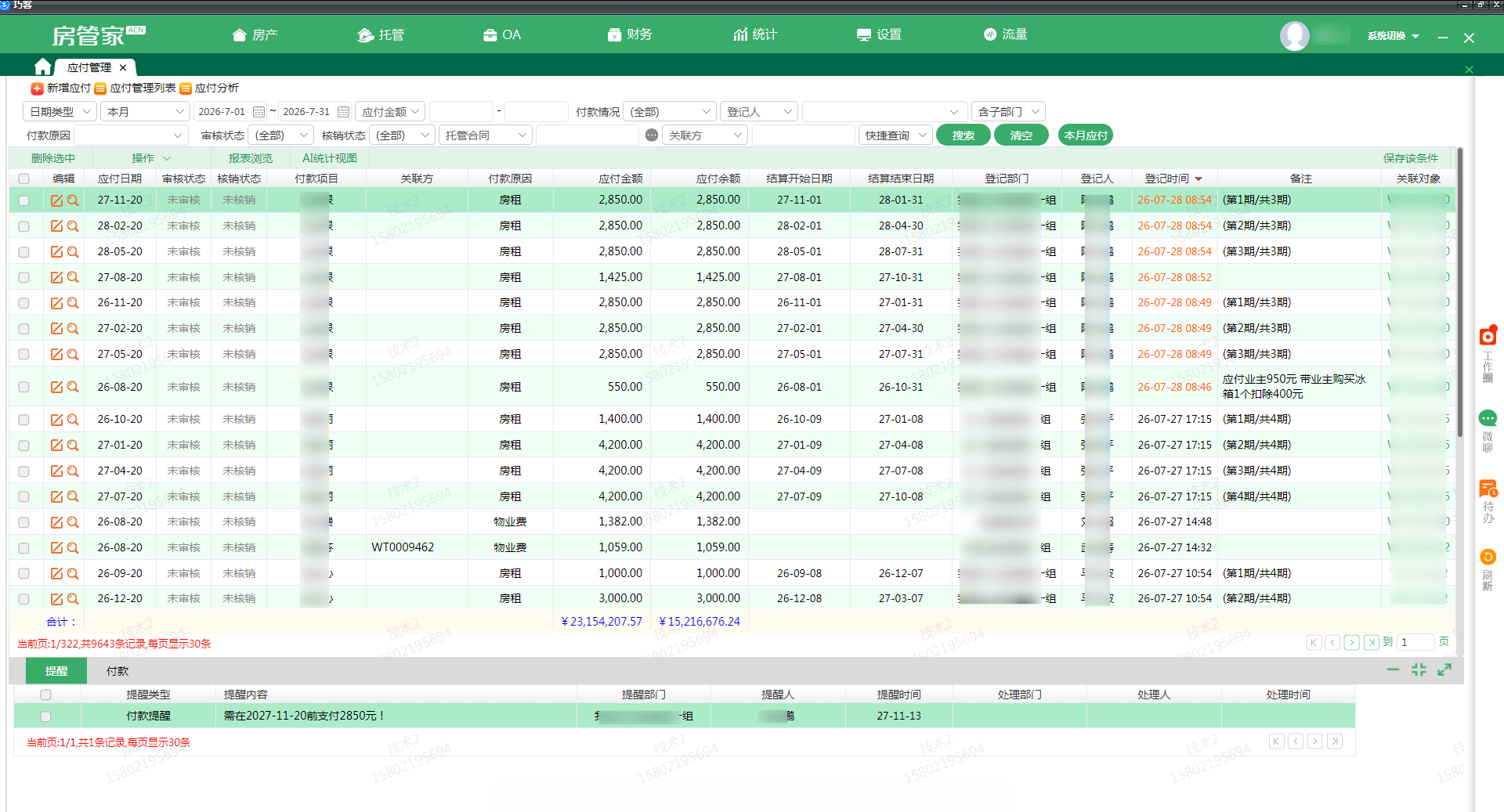Switch to the 提醒 tab
Image resolution: width=1504 pixels, height=812 pixels.
[56, 671]
